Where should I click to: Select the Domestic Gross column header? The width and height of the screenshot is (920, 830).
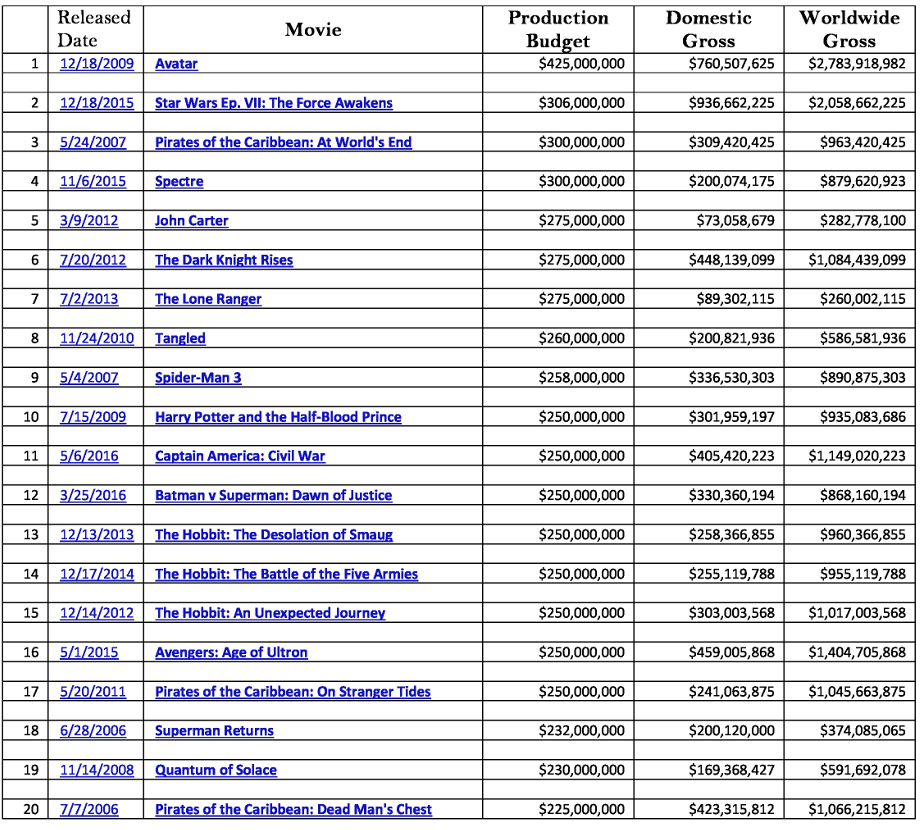708,29
